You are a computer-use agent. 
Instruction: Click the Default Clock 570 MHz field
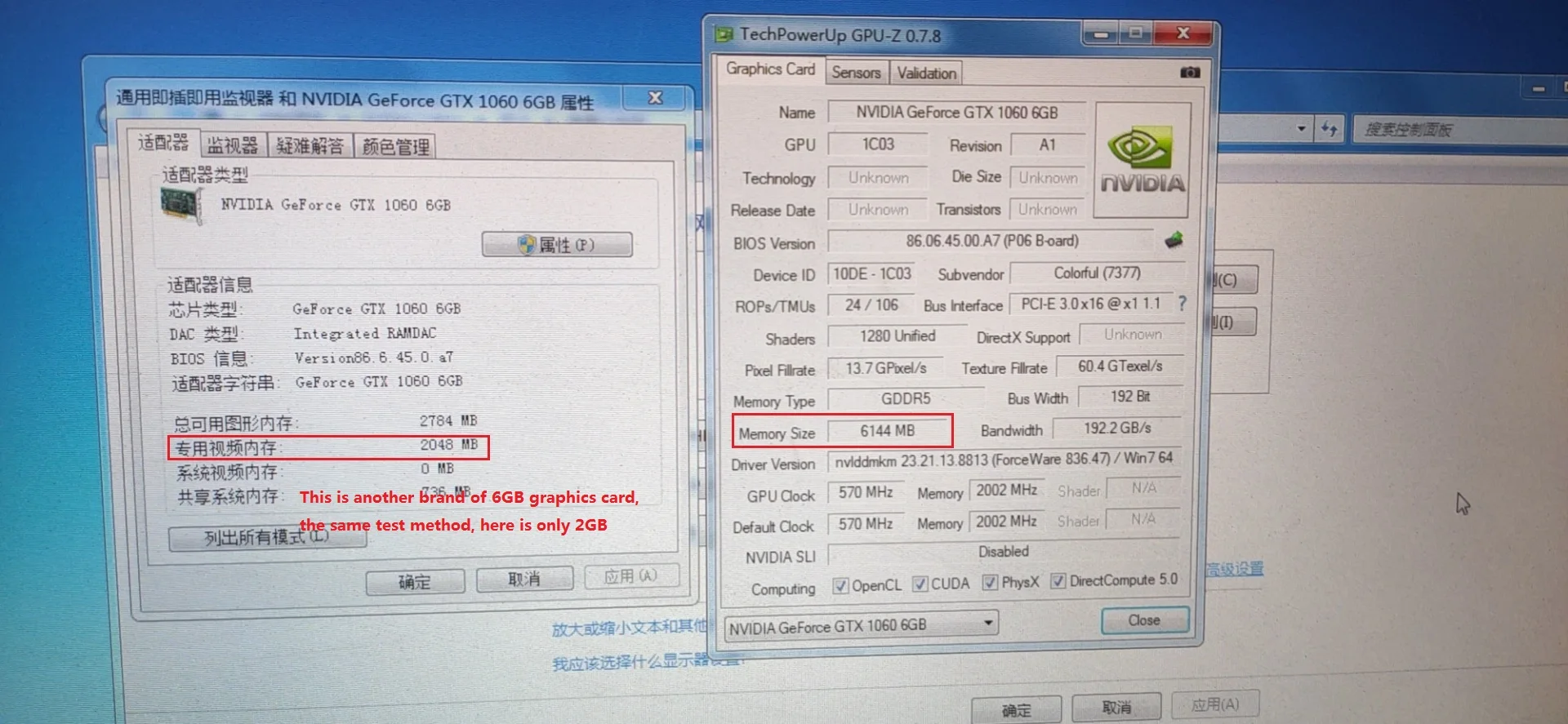tap(866, 524)
